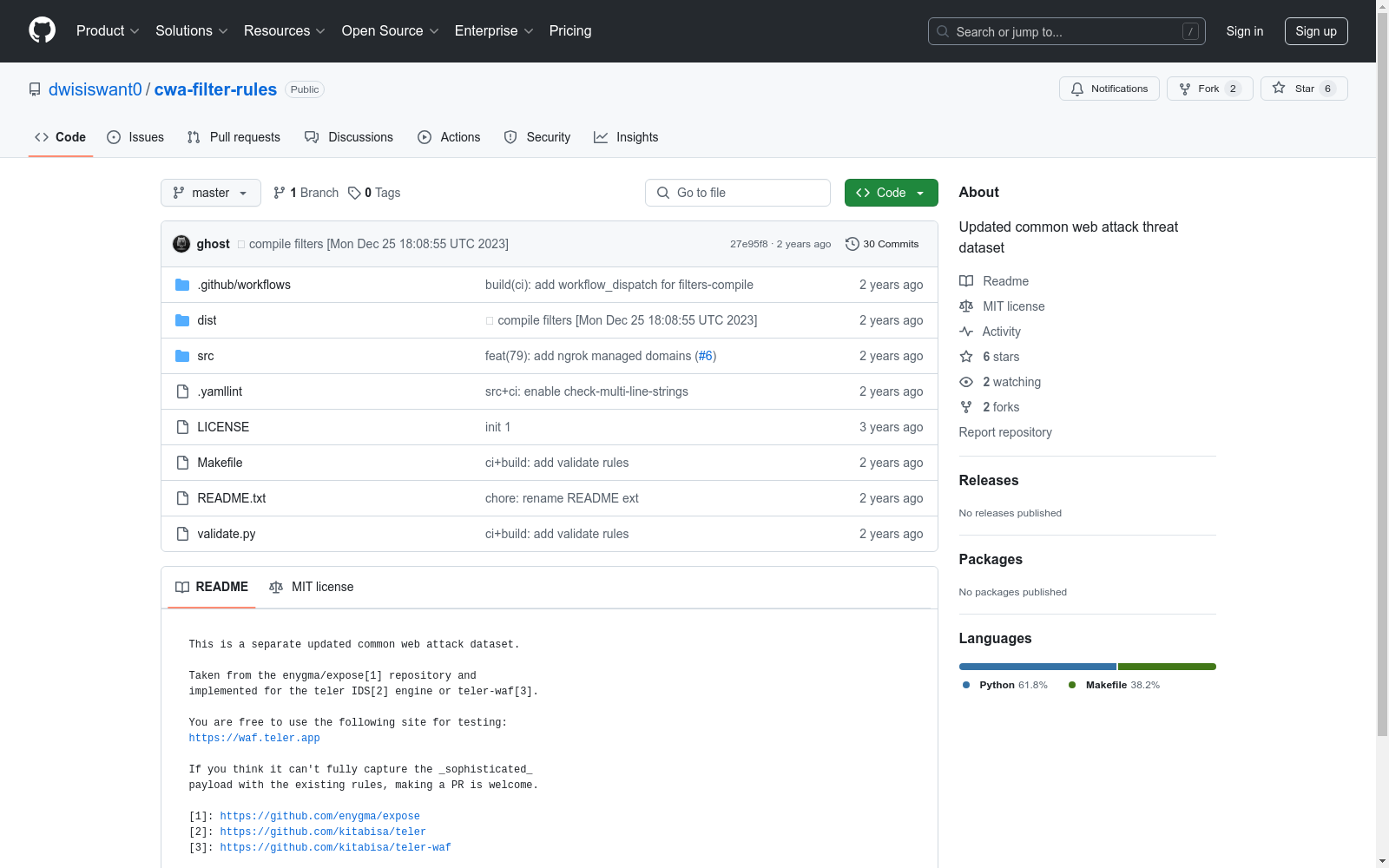This screenshot has width=1389, height=868.
Task: Open the green Code dropdown
Action: (x=892, y=193)
